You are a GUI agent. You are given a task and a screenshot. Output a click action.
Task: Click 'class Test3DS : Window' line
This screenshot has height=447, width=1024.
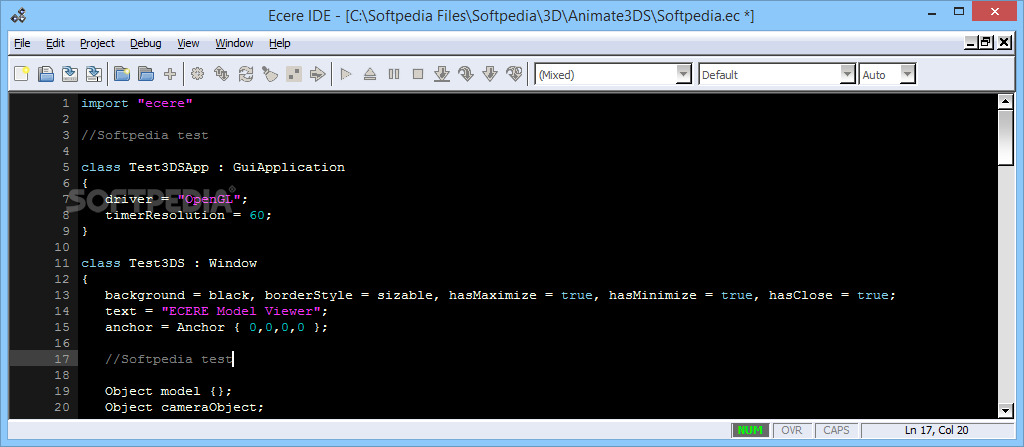point(169,263)
